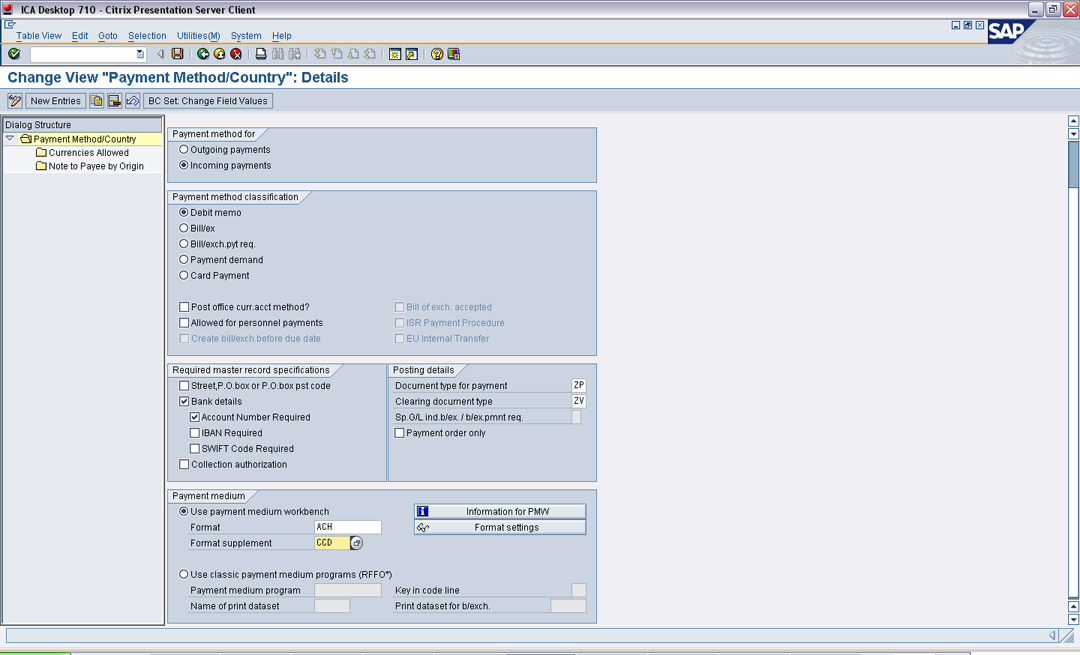
Task: Click the Format input field containing ACH
Action: (347, 527)
